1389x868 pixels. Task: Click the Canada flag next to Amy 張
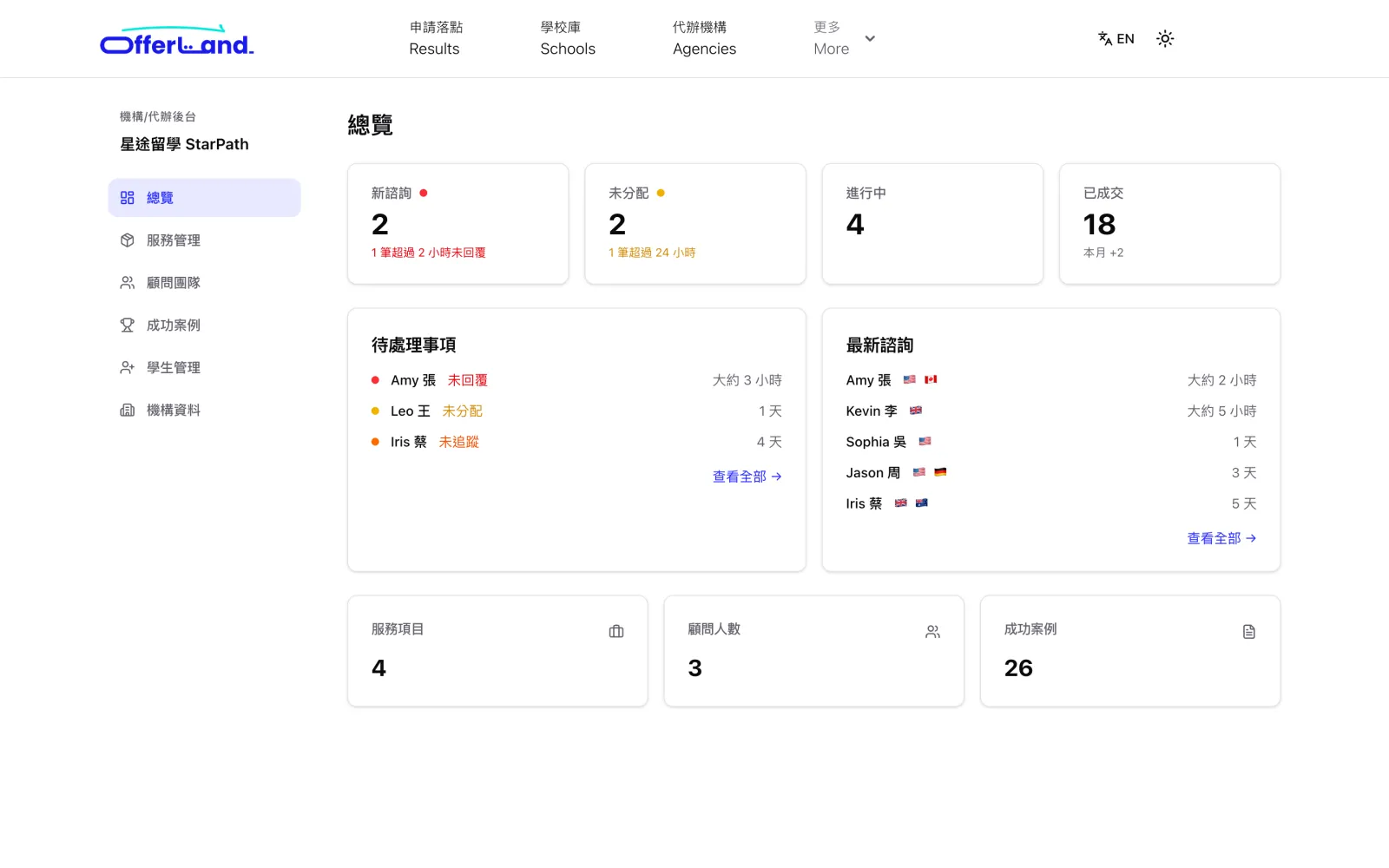point(931,379)
